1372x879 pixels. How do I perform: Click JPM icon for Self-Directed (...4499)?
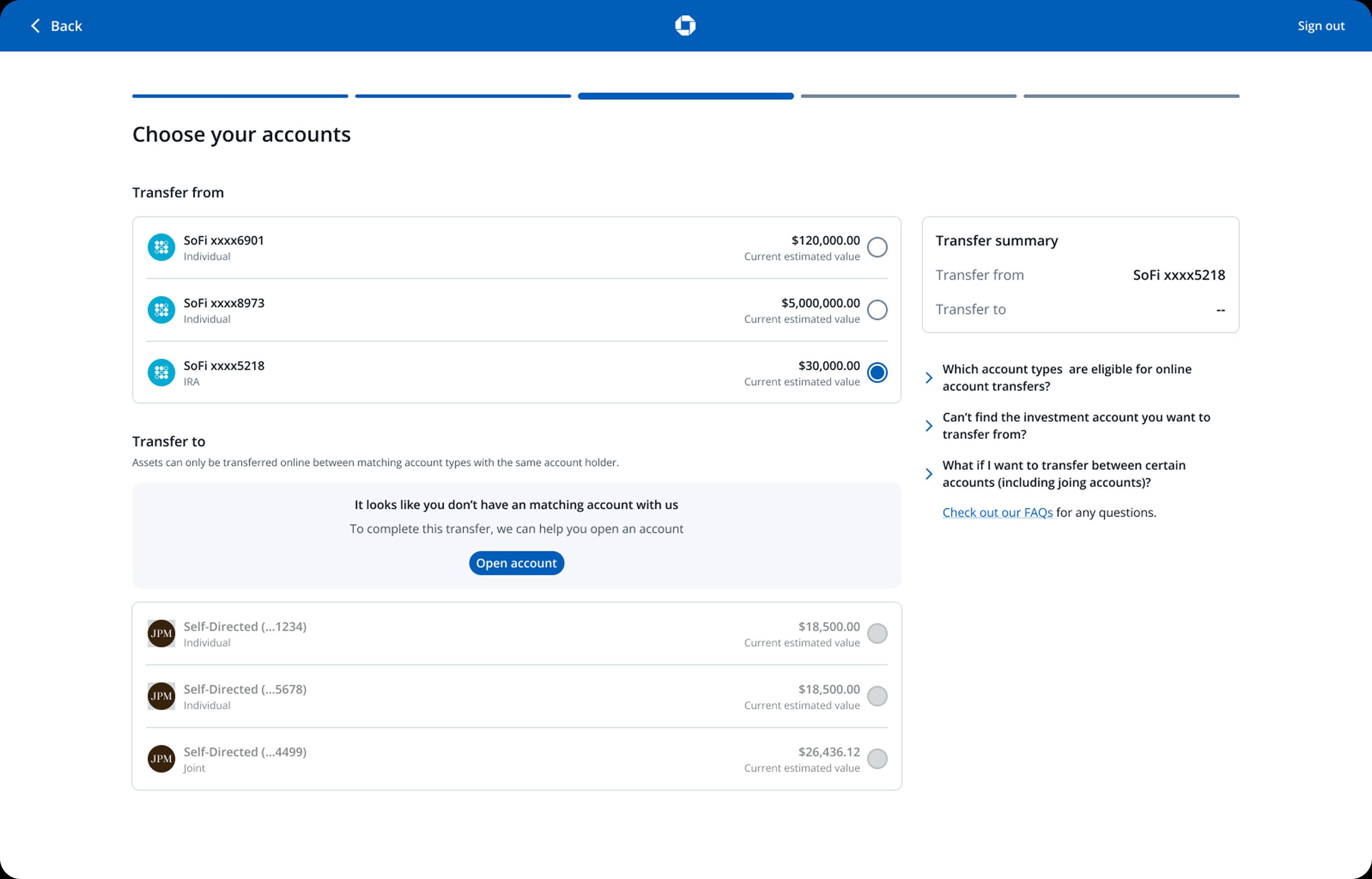(x=162, y=759)
